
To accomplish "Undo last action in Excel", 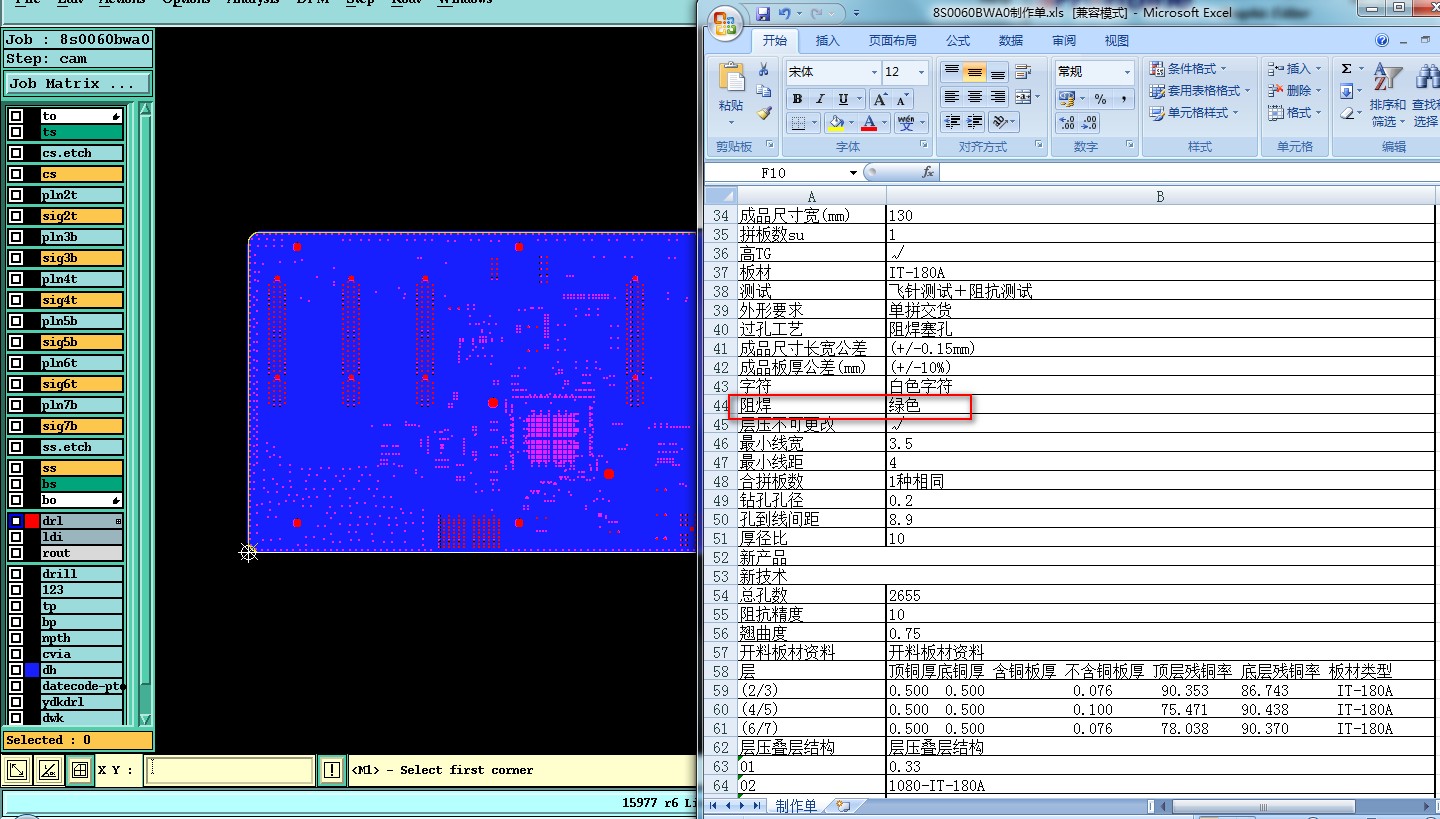I will 785,13.
